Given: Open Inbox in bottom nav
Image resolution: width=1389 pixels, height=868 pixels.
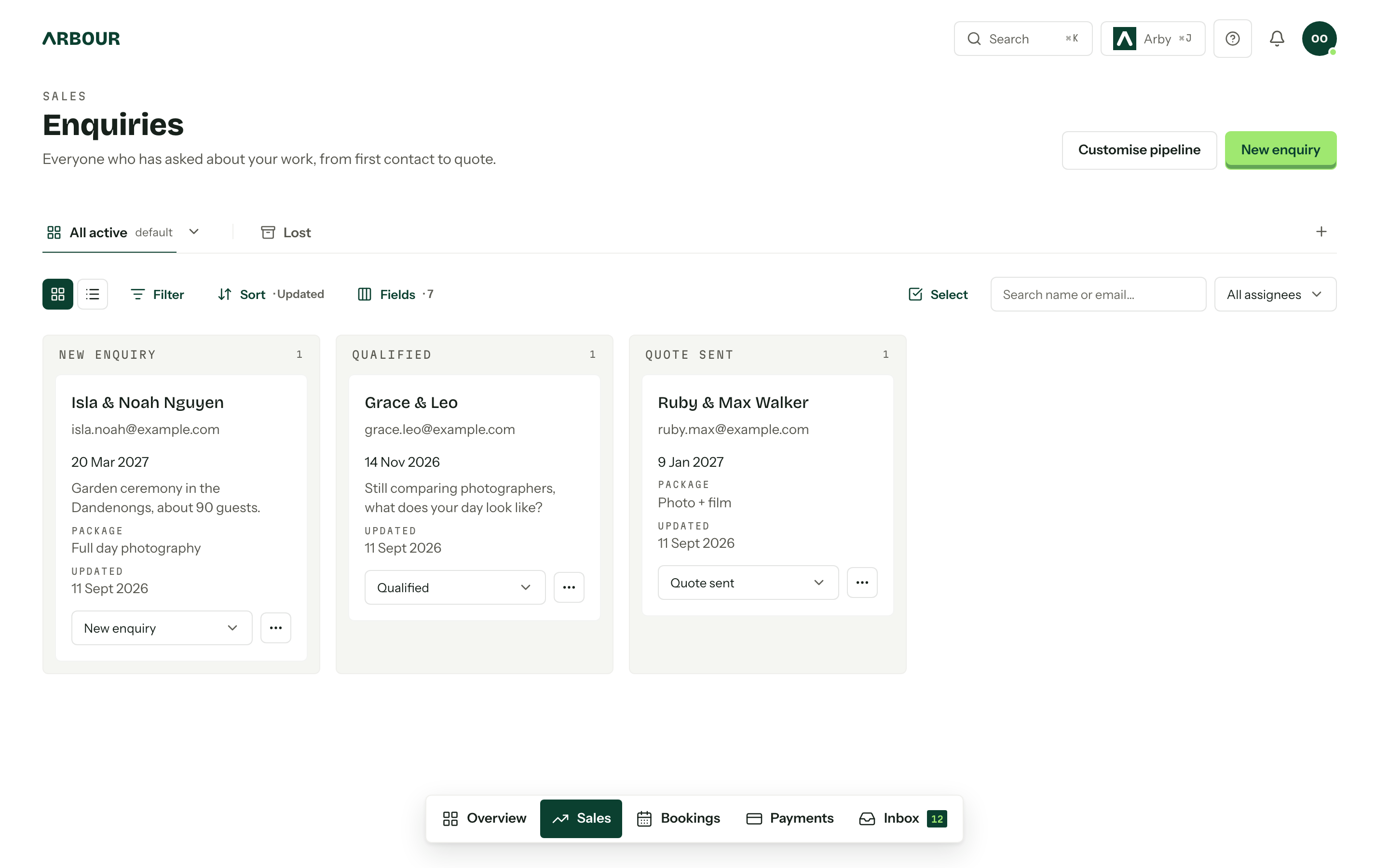Looking at the screenshot, I should (903, 819).
